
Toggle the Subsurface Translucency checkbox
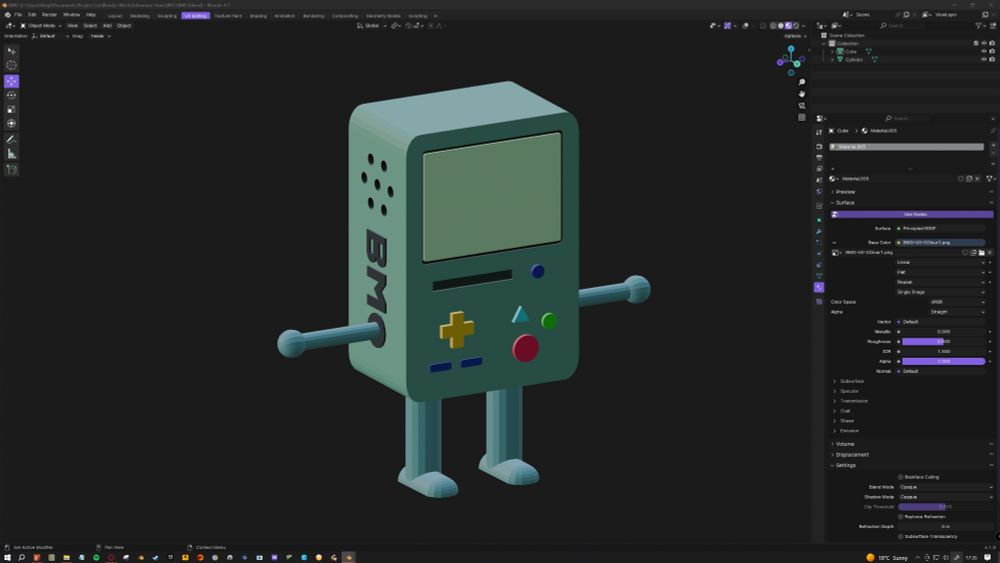(x=900, y=536)
